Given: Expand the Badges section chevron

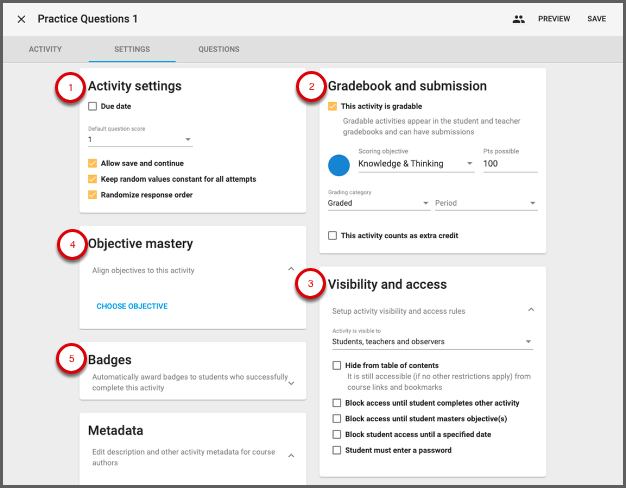Looking at the screenshot, I should point(290,382).
